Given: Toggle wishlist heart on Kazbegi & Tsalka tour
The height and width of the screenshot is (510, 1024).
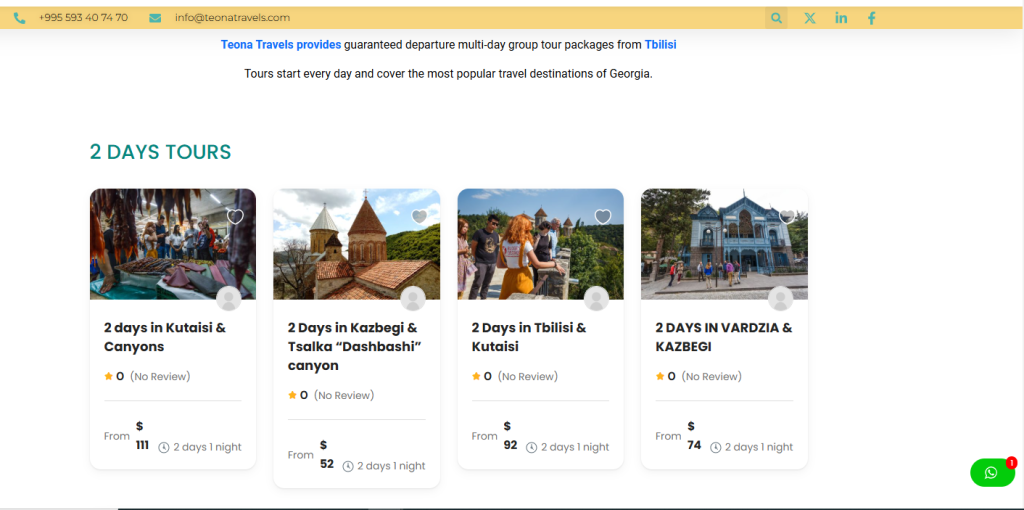Looking at the screenshot, I should 419,217.
